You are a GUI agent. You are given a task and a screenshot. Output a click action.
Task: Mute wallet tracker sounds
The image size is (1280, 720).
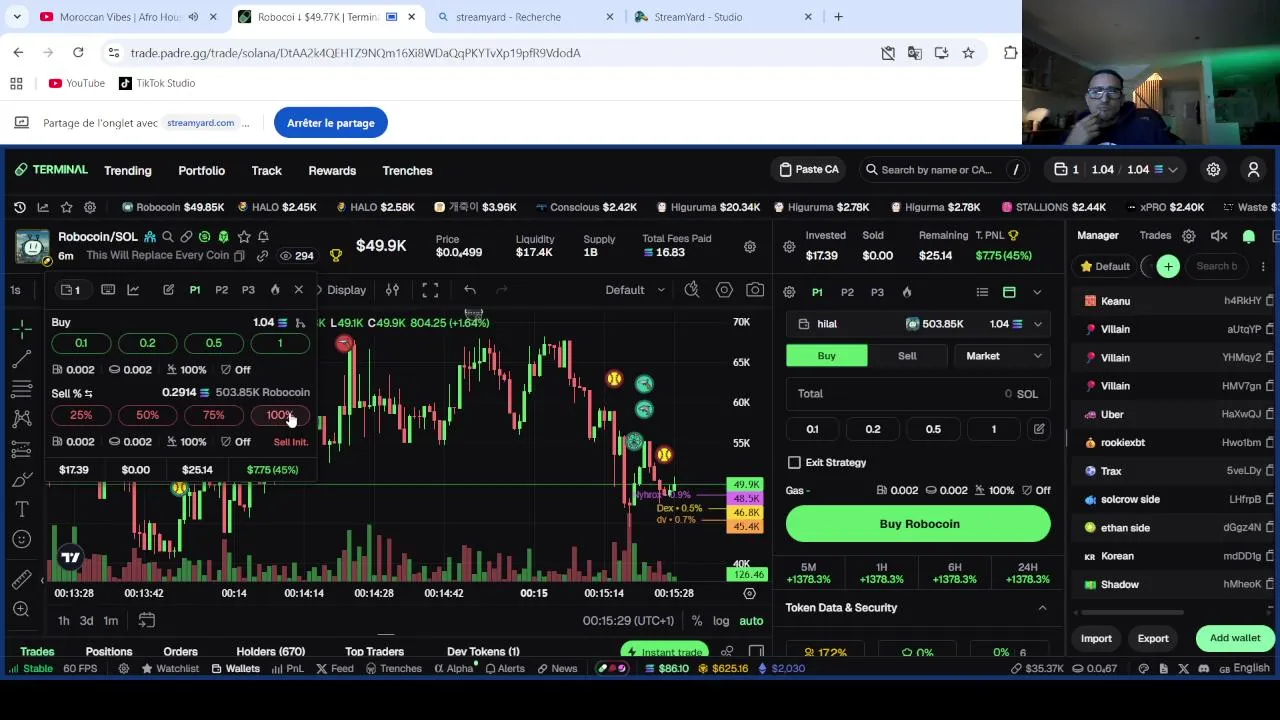[1219, 236]
